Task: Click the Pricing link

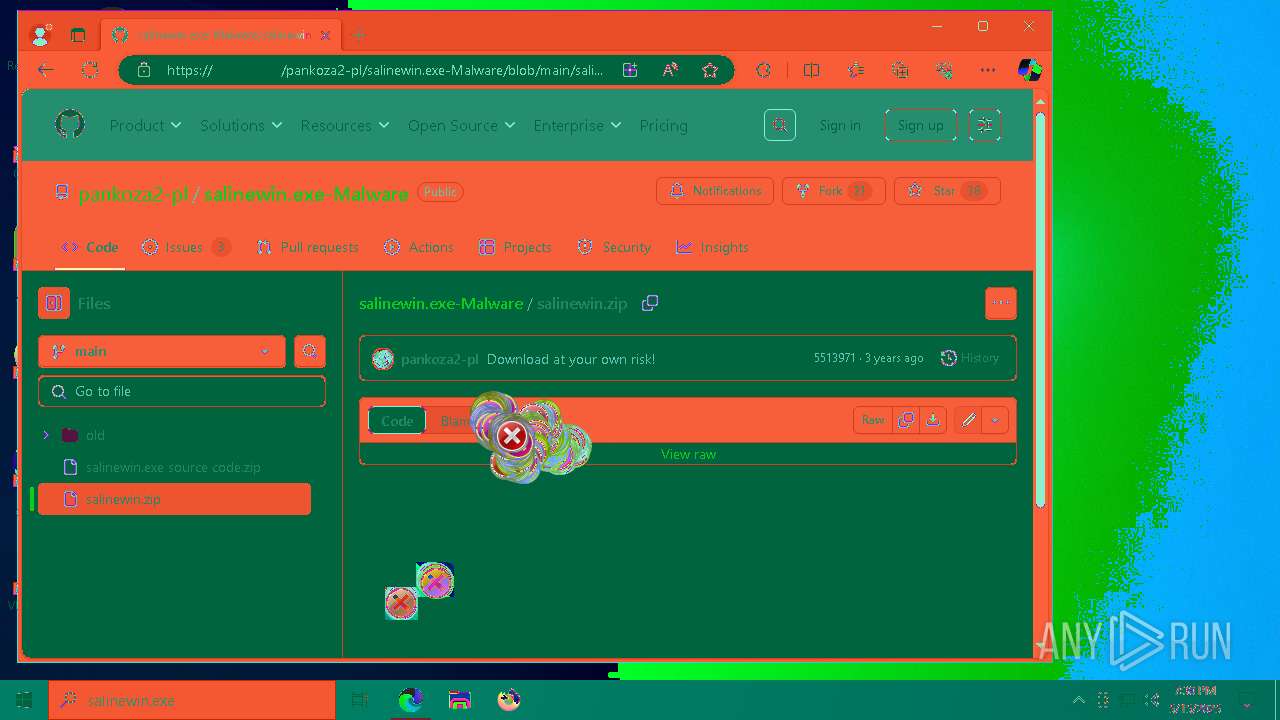Action: coord(663,125)
